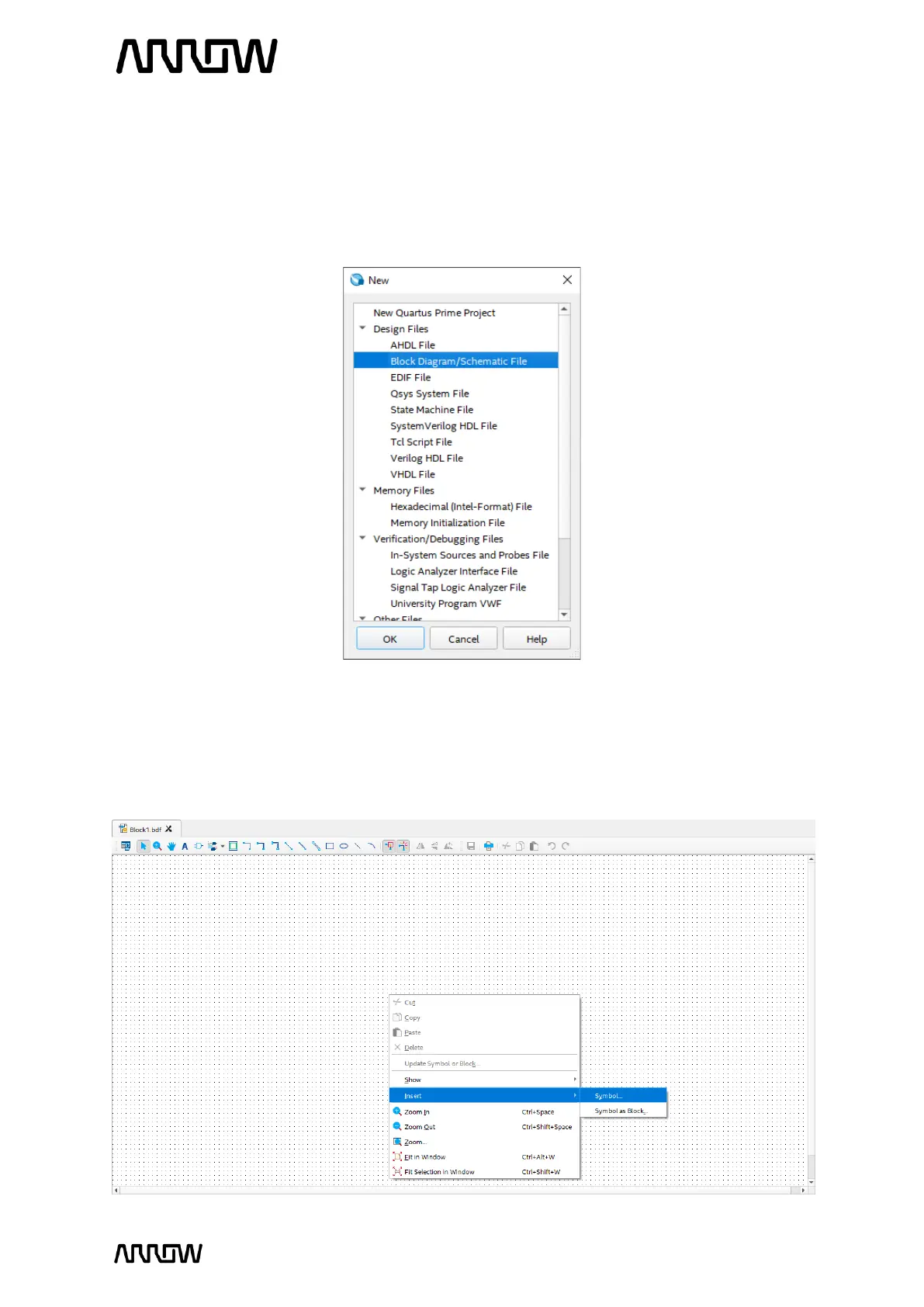
Task: Open the Insert submenu
Action: coord(484,1096)
